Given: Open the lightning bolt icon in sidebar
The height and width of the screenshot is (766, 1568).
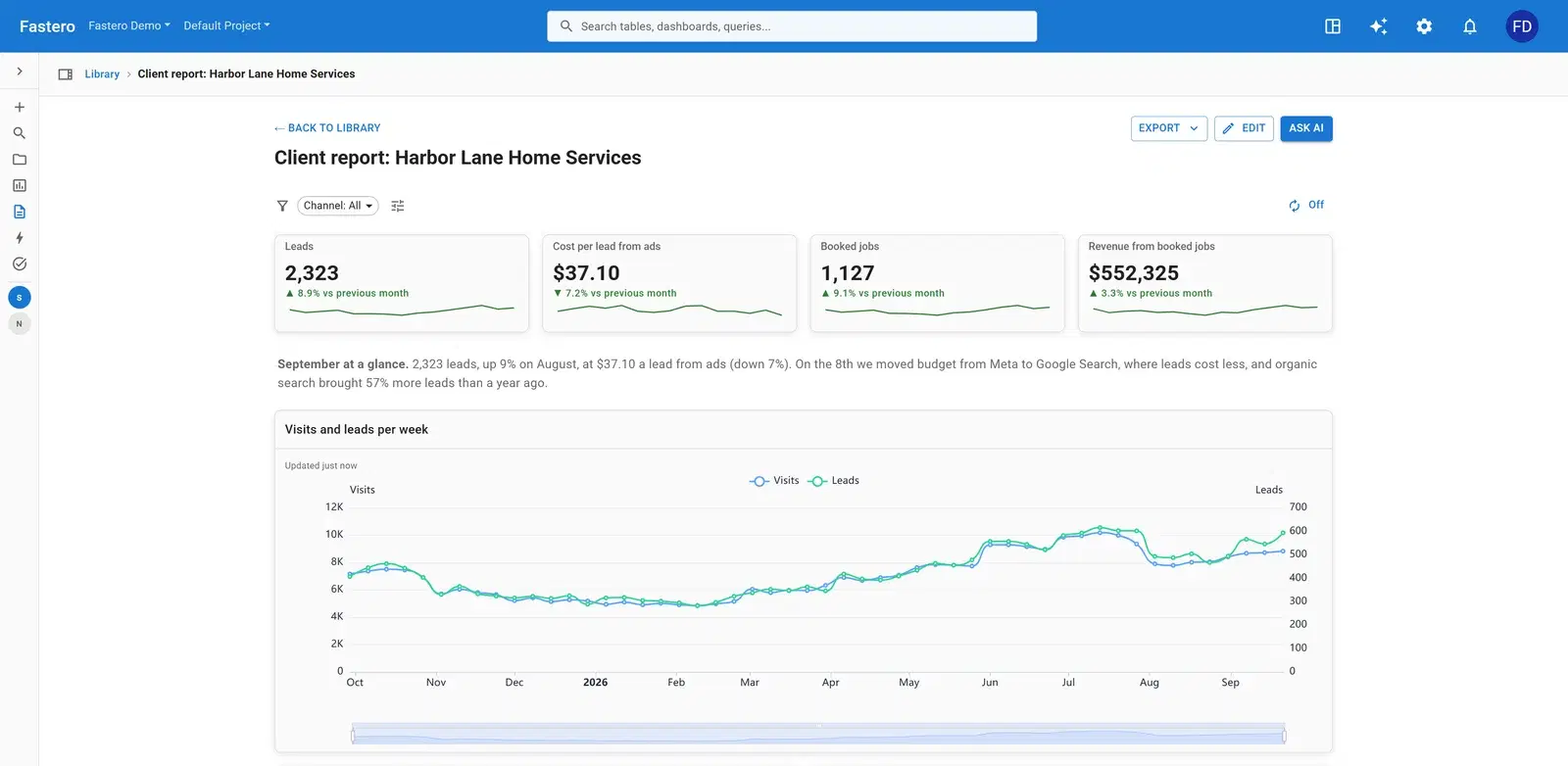Looking at the screenshot, I should [x=19, y=238].
